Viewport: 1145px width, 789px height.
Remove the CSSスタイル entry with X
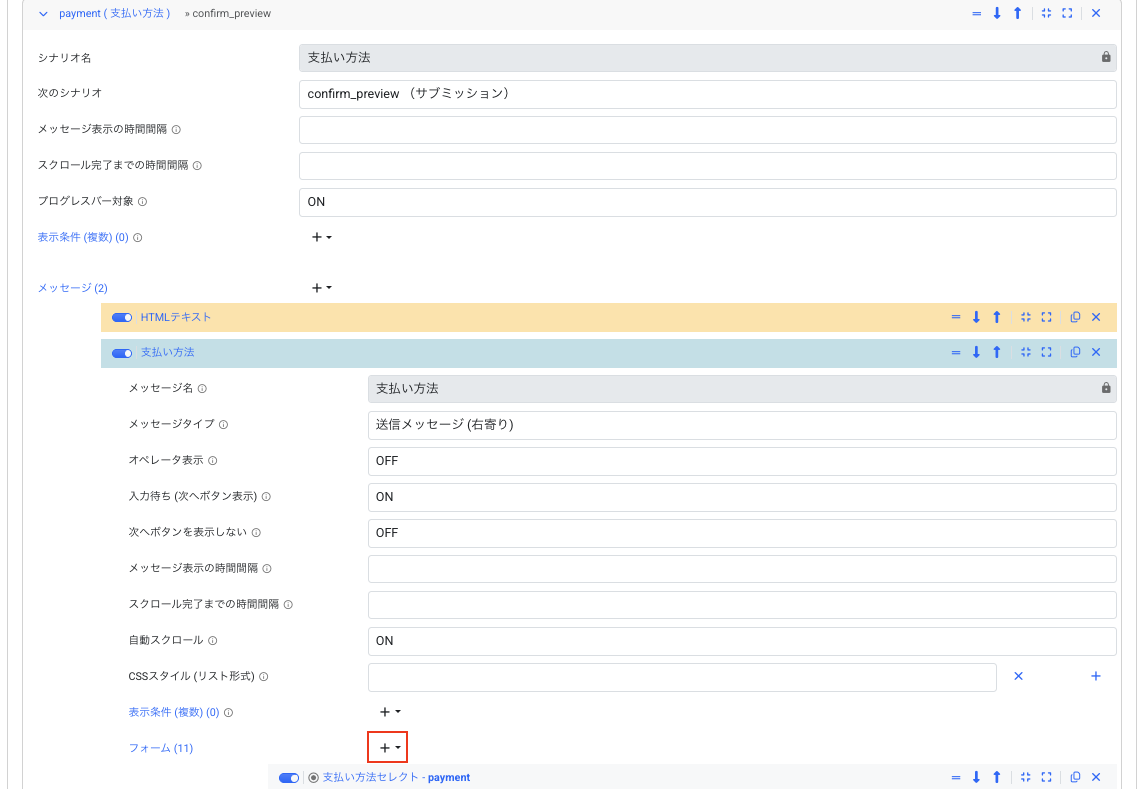pos(1019,676)
